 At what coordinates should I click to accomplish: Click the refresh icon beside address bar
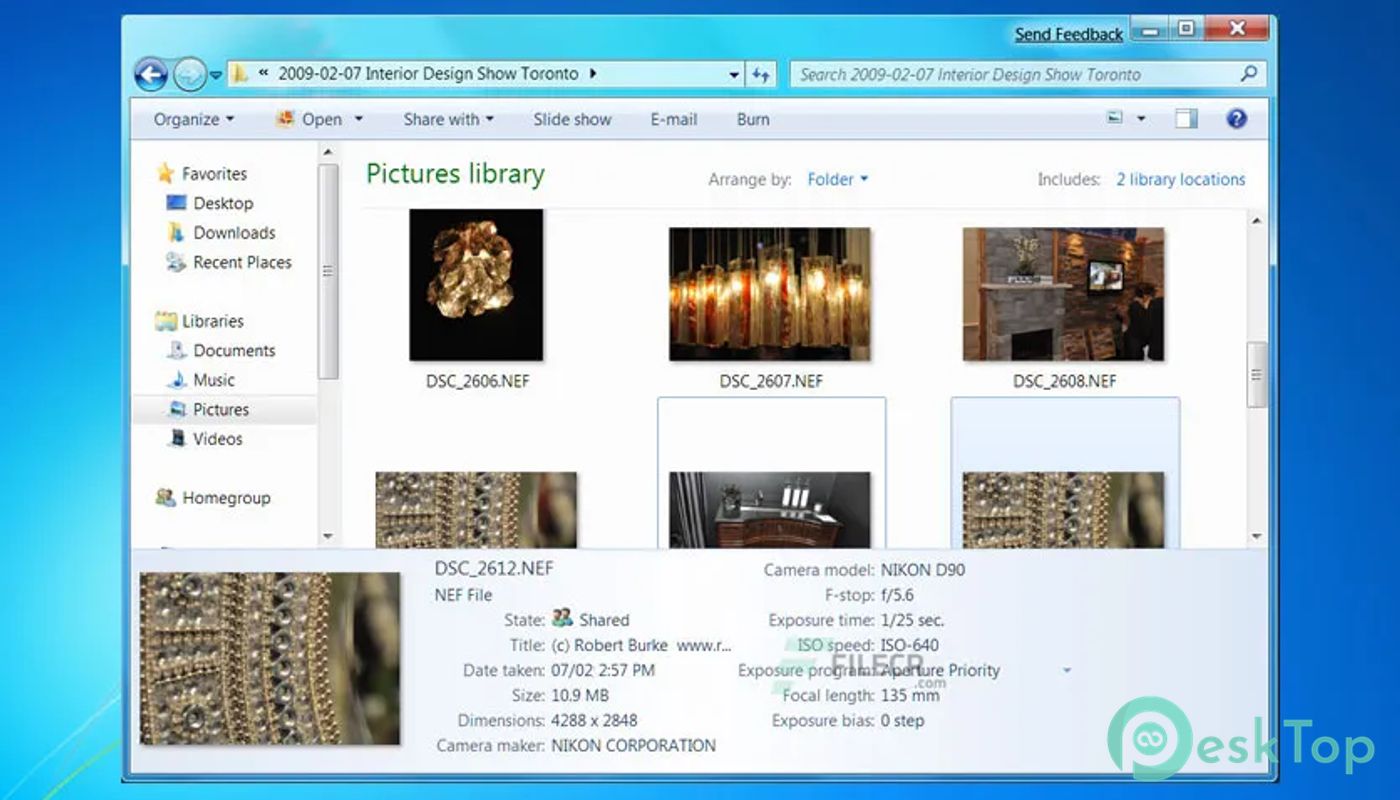pyautogui.click(x=761, y=74)
